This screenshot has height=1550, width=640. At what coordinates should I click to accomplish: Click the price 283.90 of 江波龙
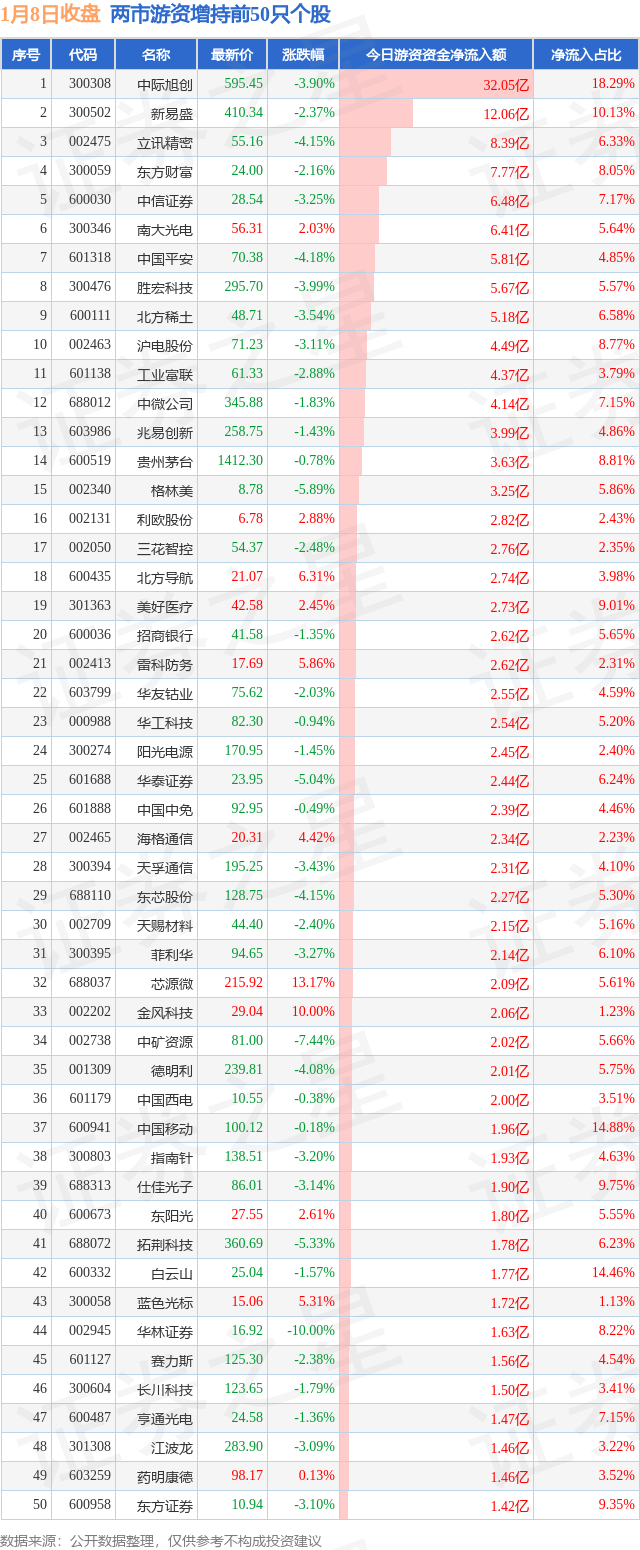[x=244, y=1447]
